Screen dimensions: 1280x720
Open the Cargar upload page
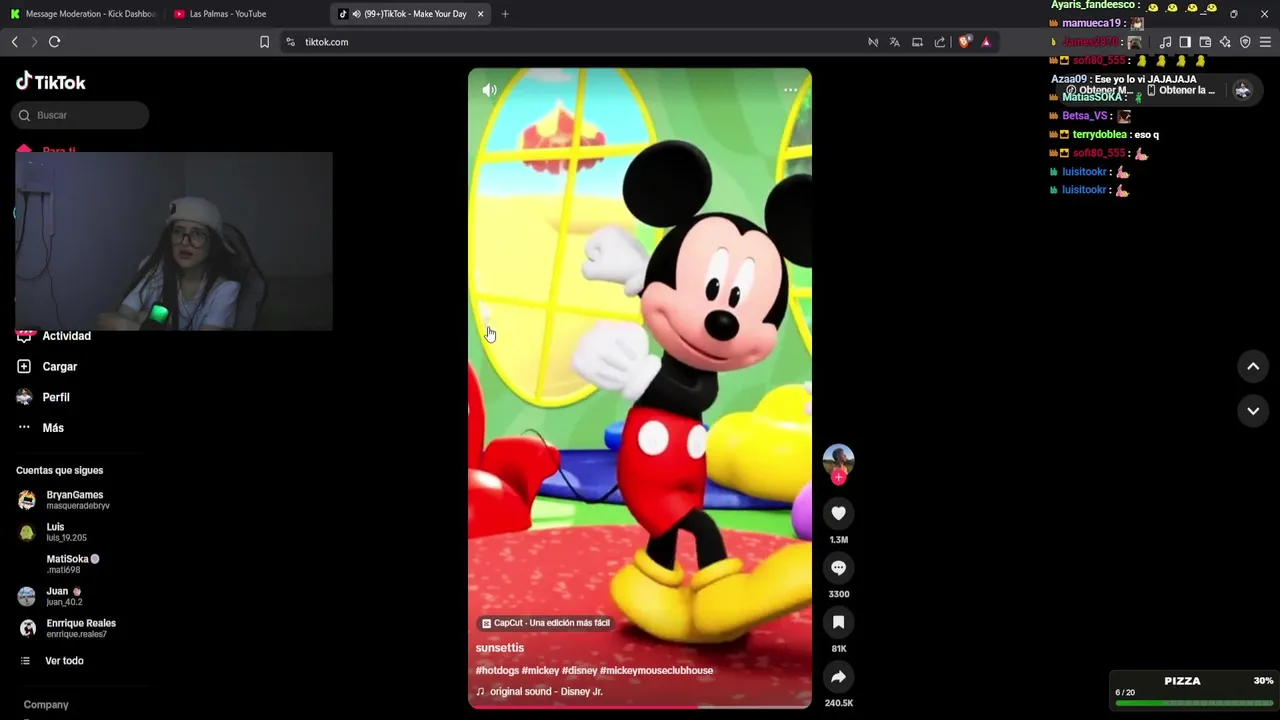coord(47,367)
